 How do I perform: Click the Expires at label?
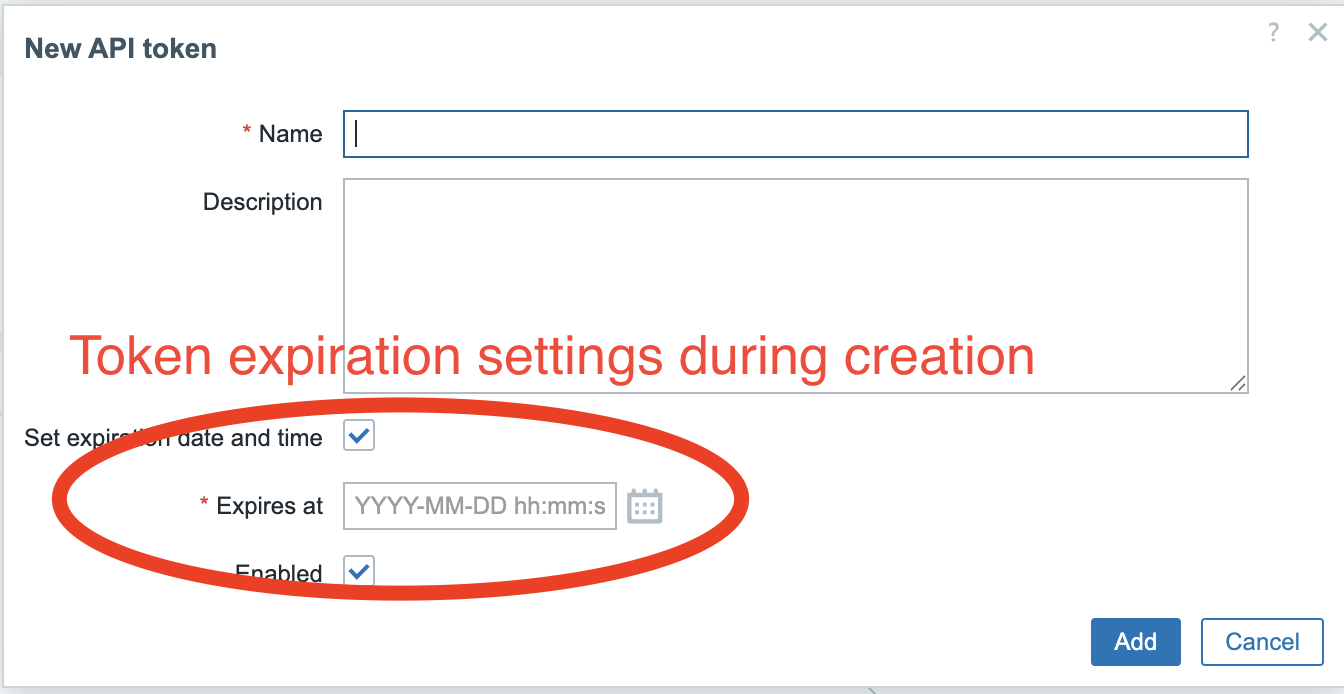tap(270, 506)
